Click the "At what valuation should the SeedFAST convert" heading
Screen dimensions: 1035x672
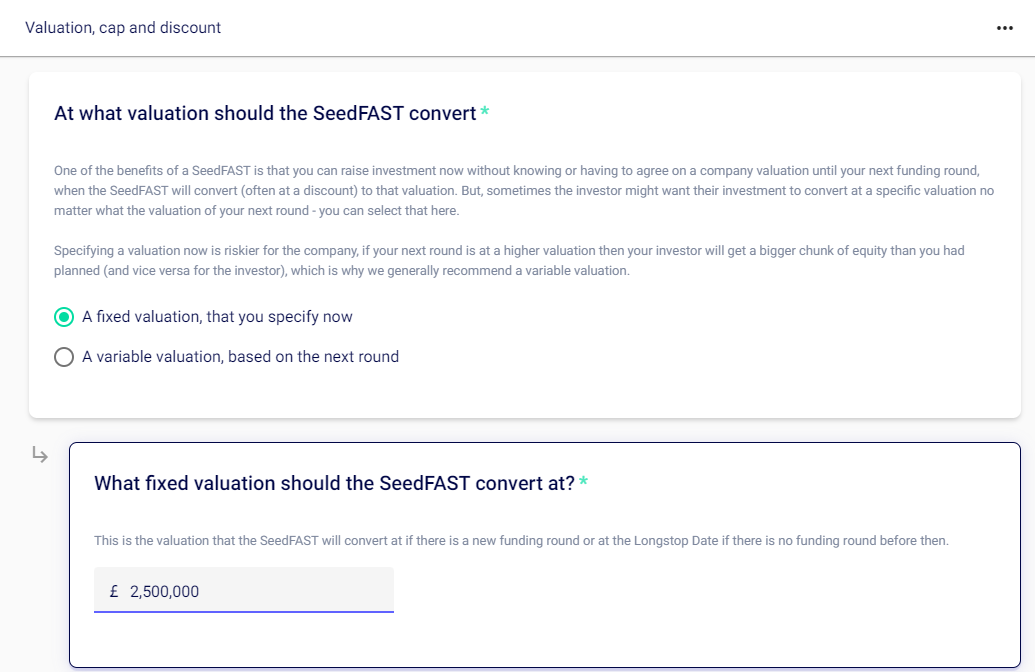click(265, 113)
